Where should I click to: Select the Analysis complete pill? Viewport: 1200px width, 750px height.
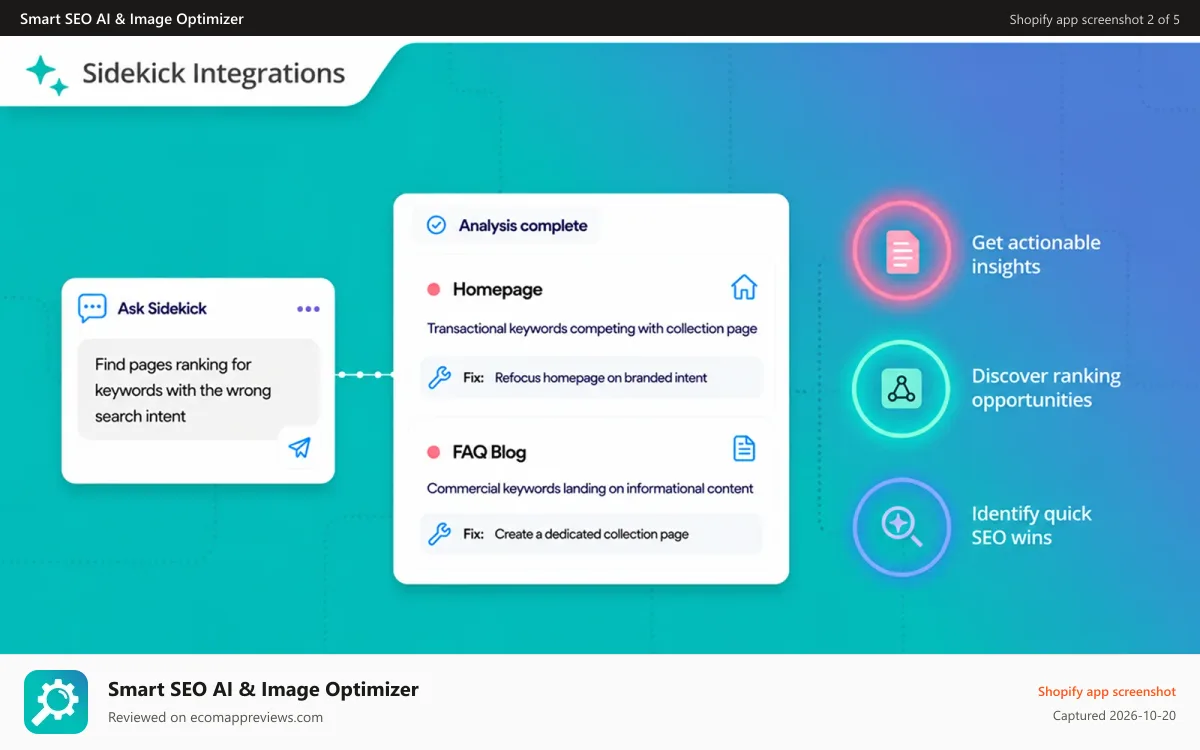[x=507, y=225]
